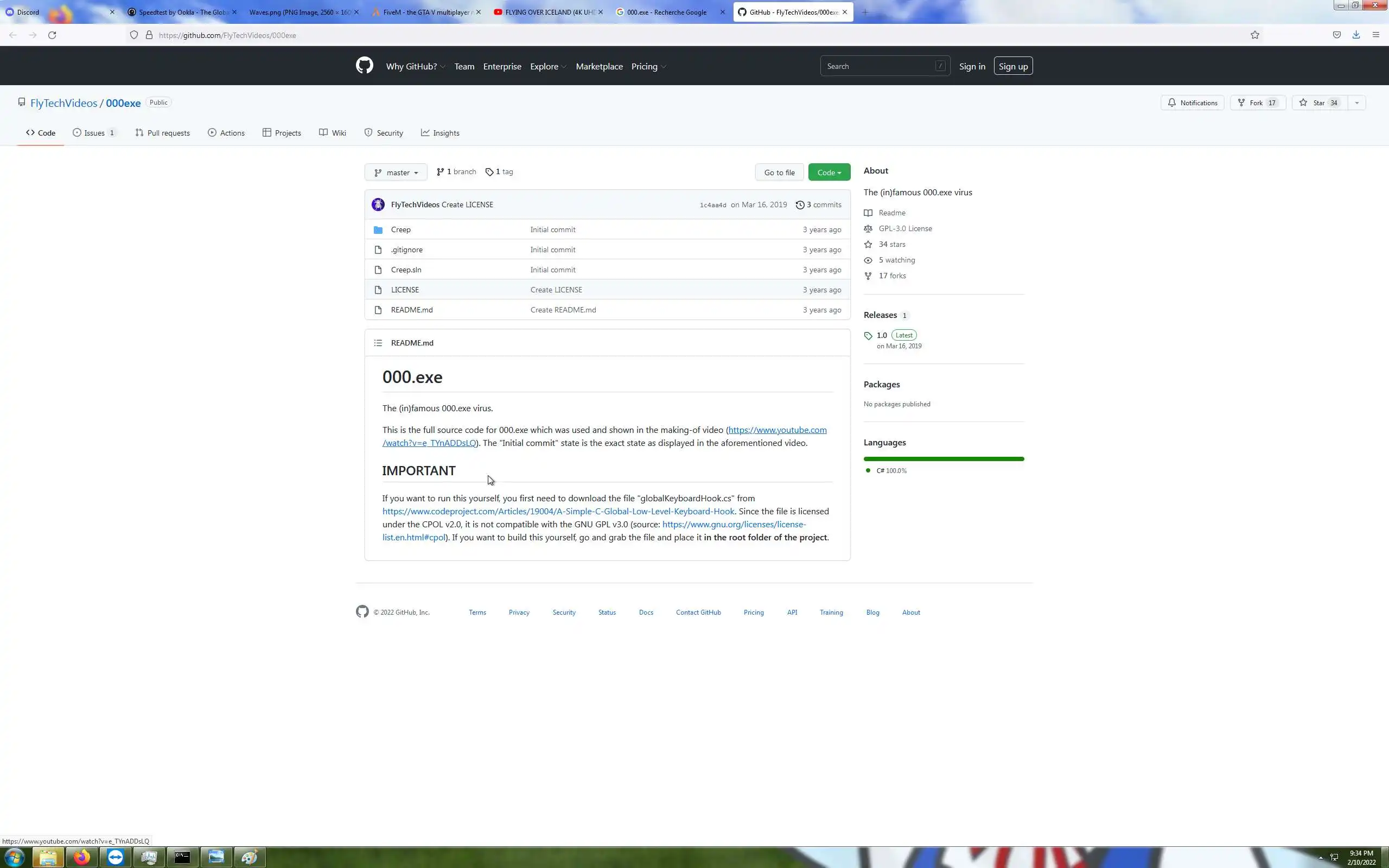Click the commit history clock icon
This screenshot has height=868, width=1389.
point(800,205)
